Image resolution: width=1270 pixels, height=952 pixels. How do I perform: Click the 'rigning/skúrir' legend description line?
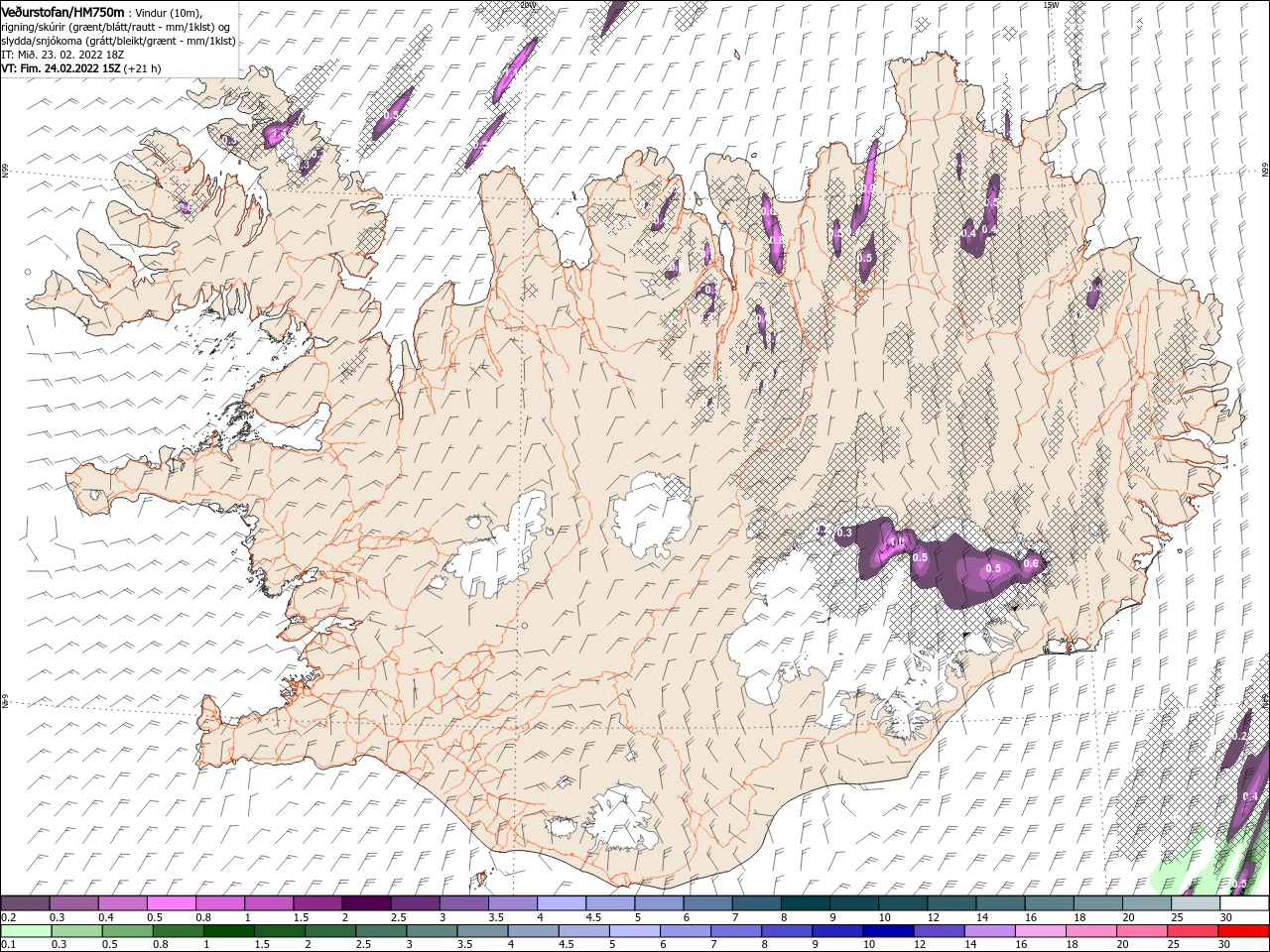(115, 27)
